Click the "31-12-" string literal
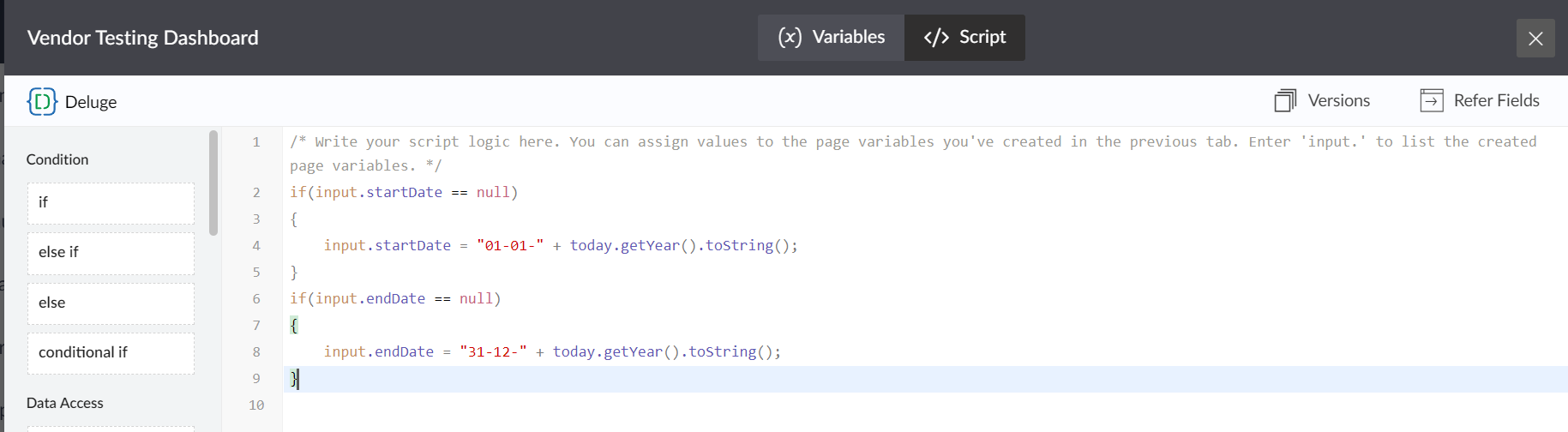The width and height of the screenshot is (1568, 432). click(493, 351)
